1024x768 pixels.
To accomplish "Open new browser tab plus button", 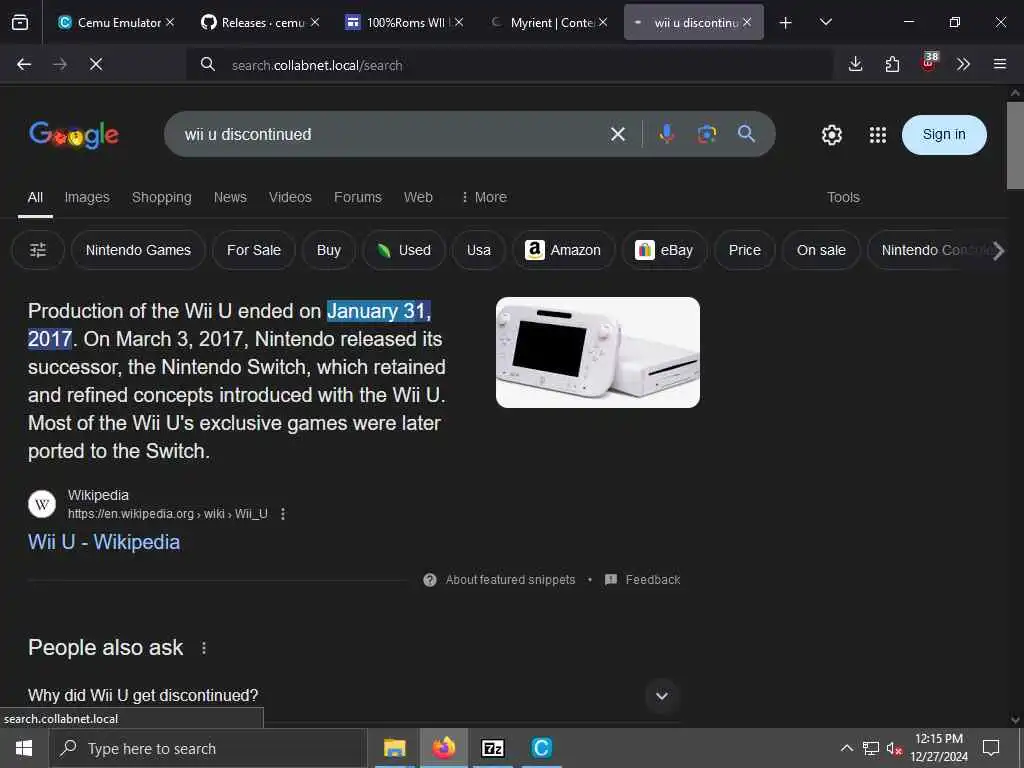I will 786,23.
